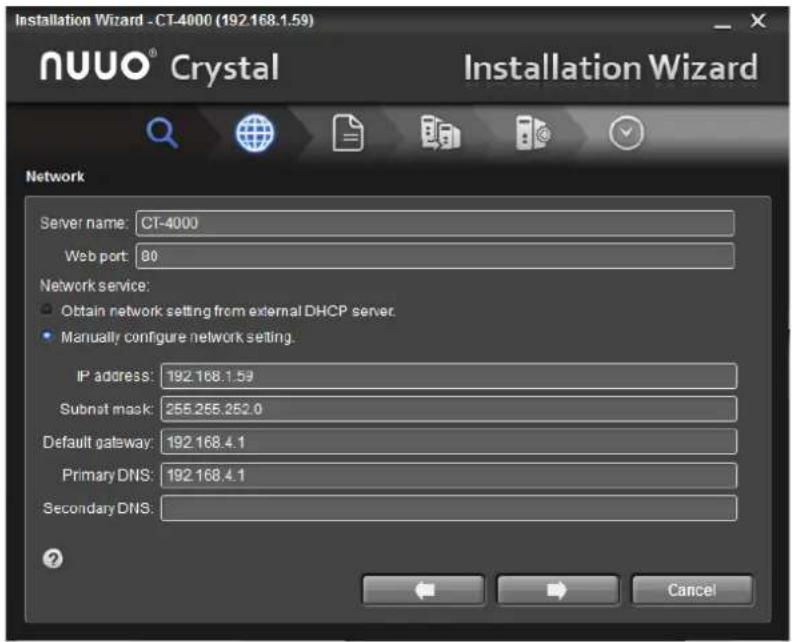Select the server settings gear step icon
Viewport: 792px width, 642px height.
tap(533, 133)
